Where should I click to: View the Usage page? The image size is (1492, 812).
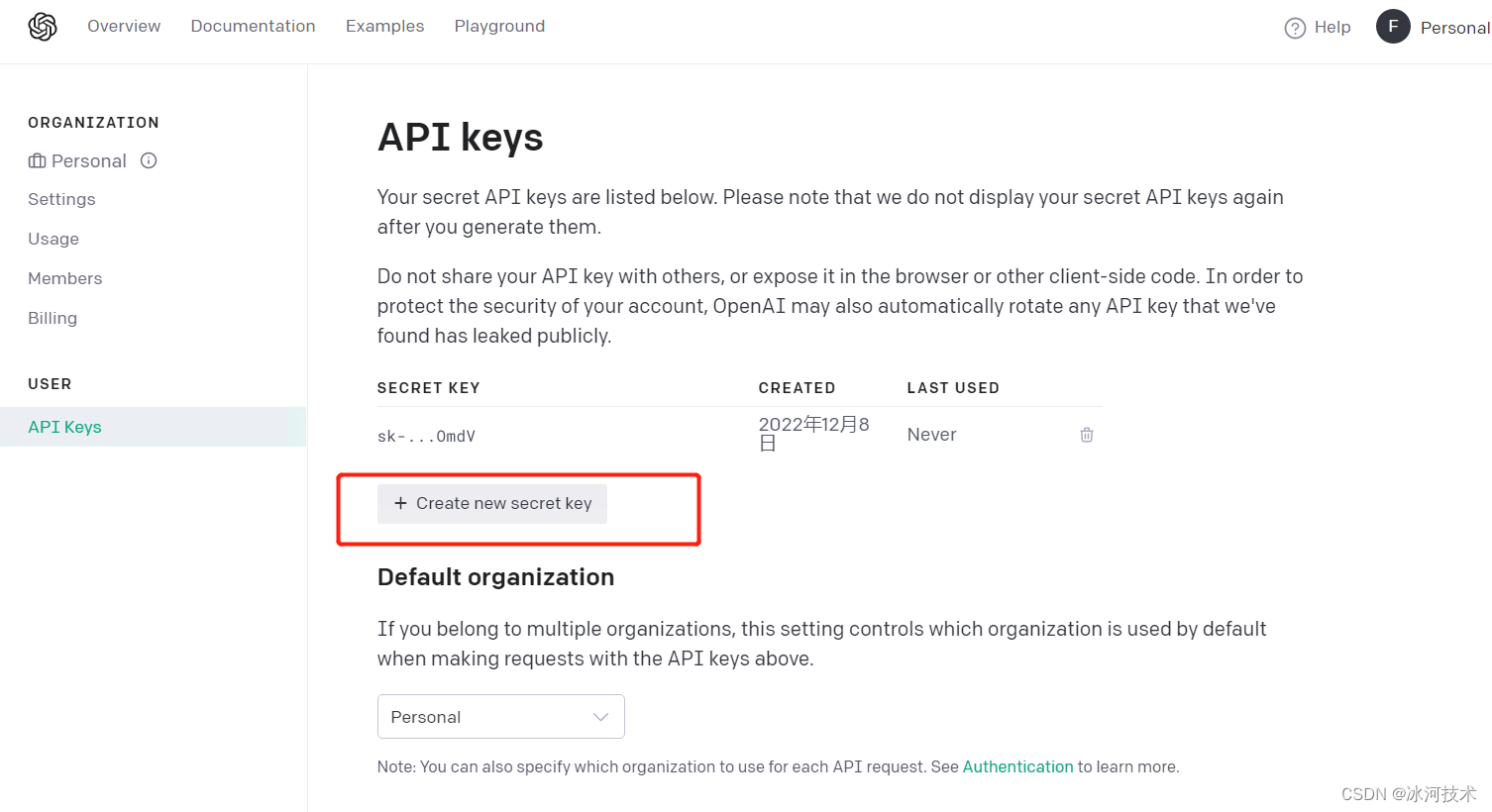53,239
